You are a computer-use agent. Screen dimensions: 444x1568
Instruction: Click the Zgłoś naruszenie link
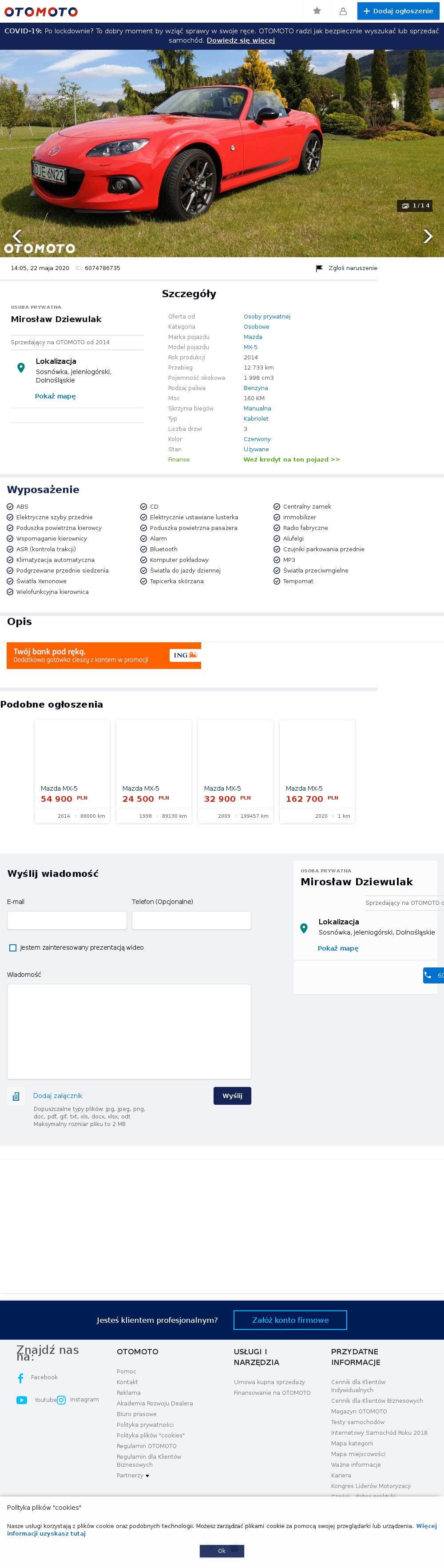353,268
